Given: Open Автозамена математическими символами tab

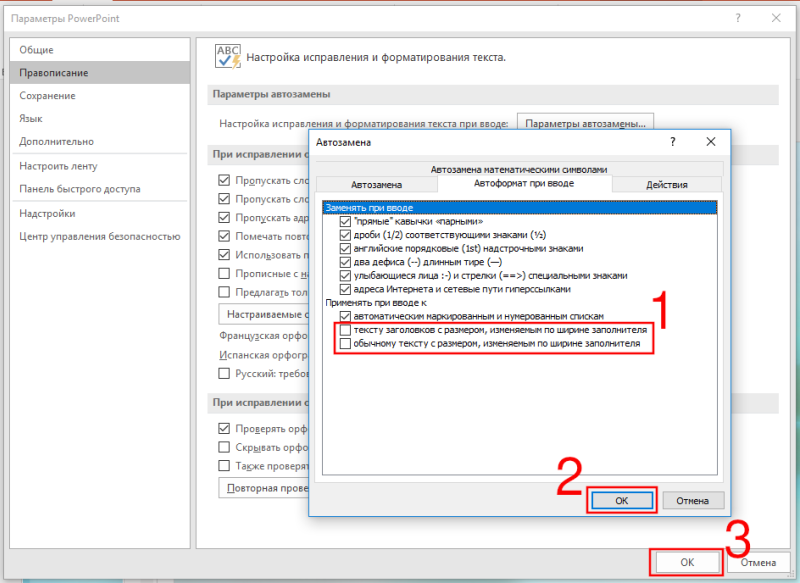Looking at the screenshot, I should pyautogui.click(x=519, y=169).
